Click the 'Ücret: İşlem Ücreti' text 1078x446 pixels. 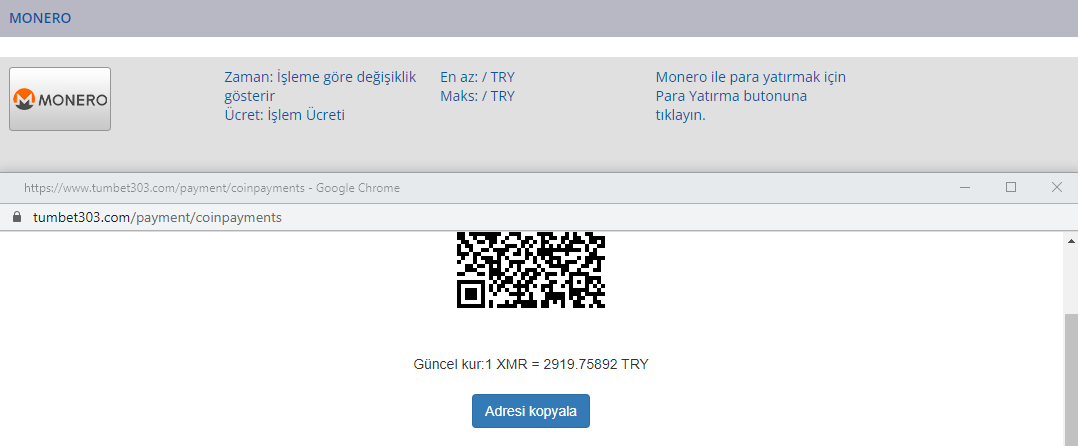pyautogui.click(x=285, y=115)
